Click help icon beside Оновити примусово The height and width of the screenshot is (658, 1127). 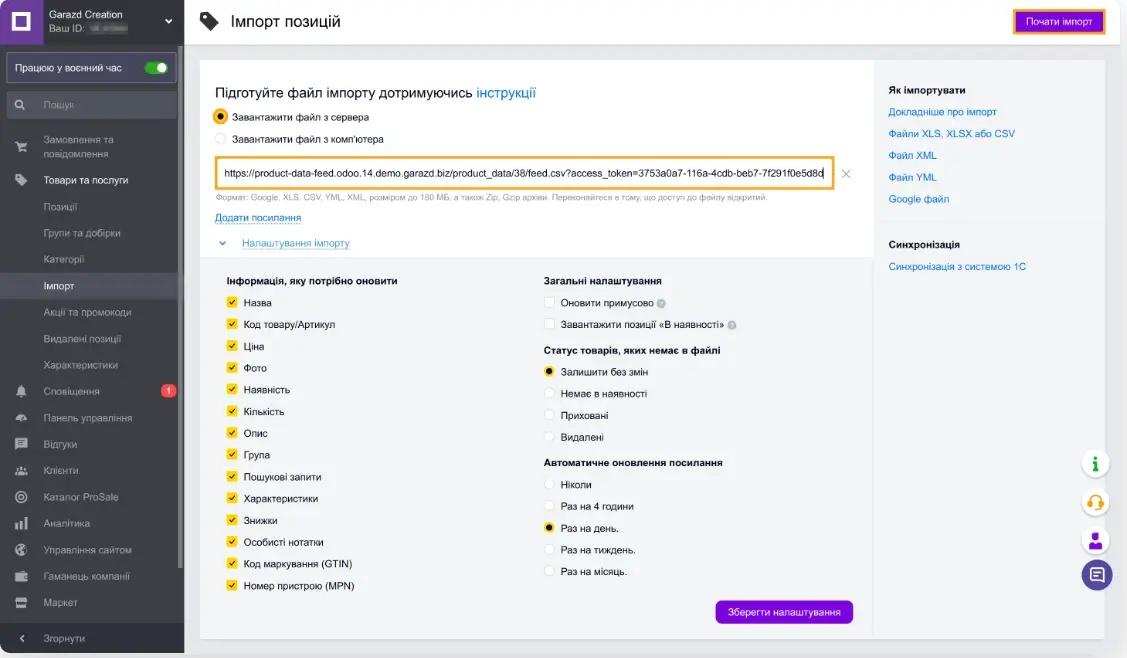[x=661, y=303]
